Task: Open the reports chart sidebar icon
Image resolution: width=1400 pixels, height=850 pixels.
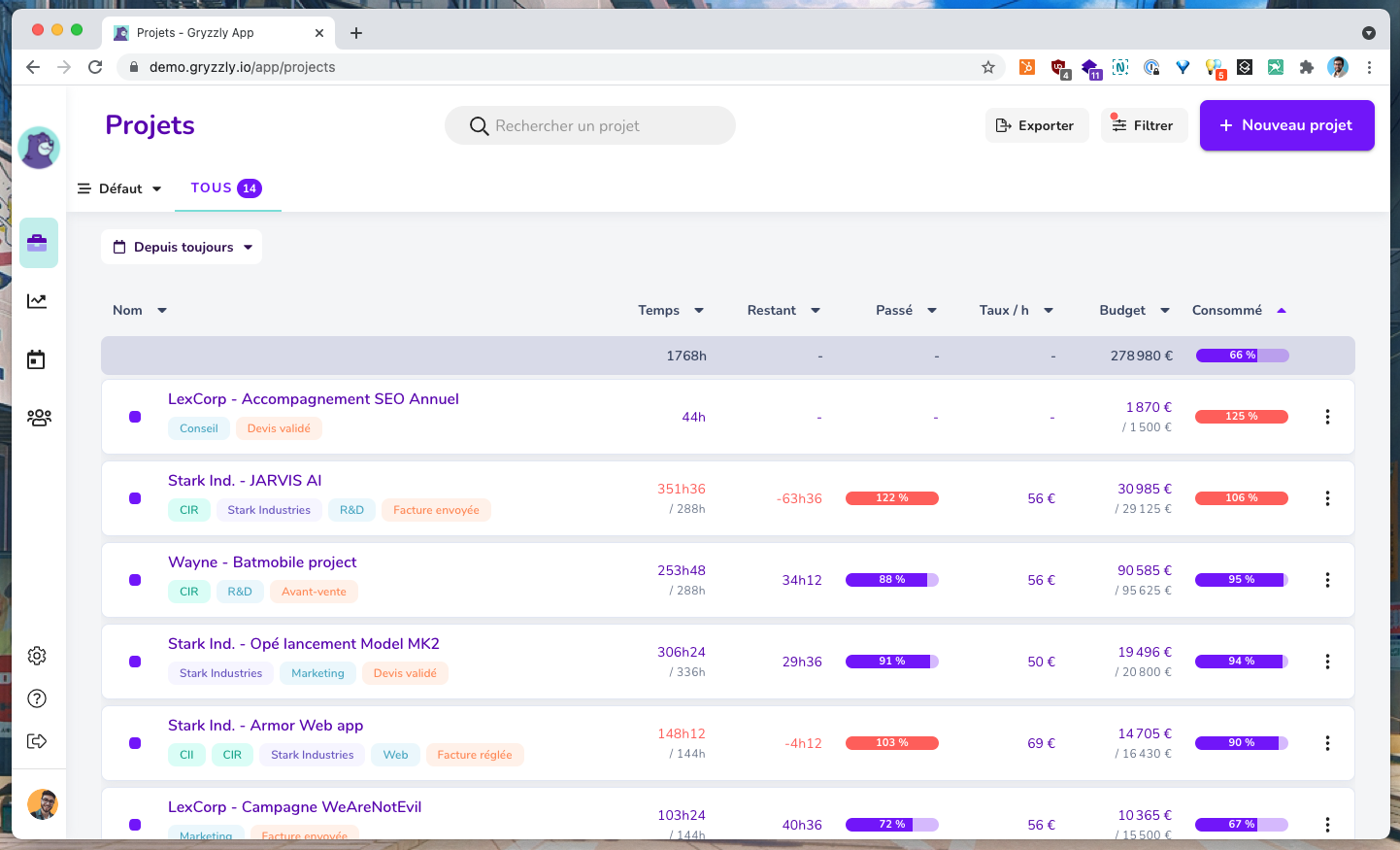Action: [37, 301]
